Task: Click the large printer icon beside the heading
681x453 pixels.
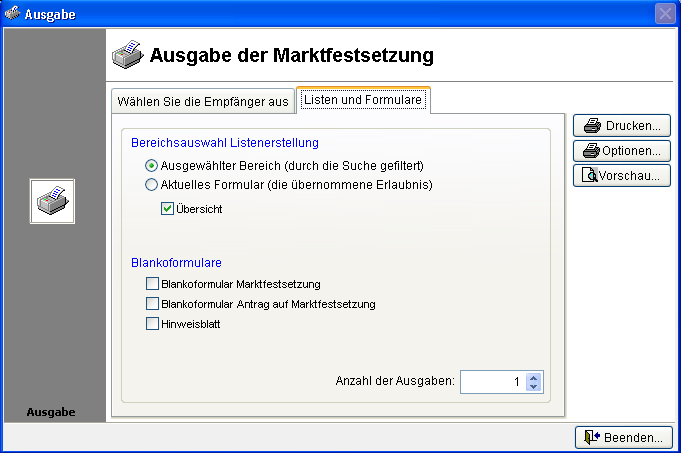Action: point(127,55)
